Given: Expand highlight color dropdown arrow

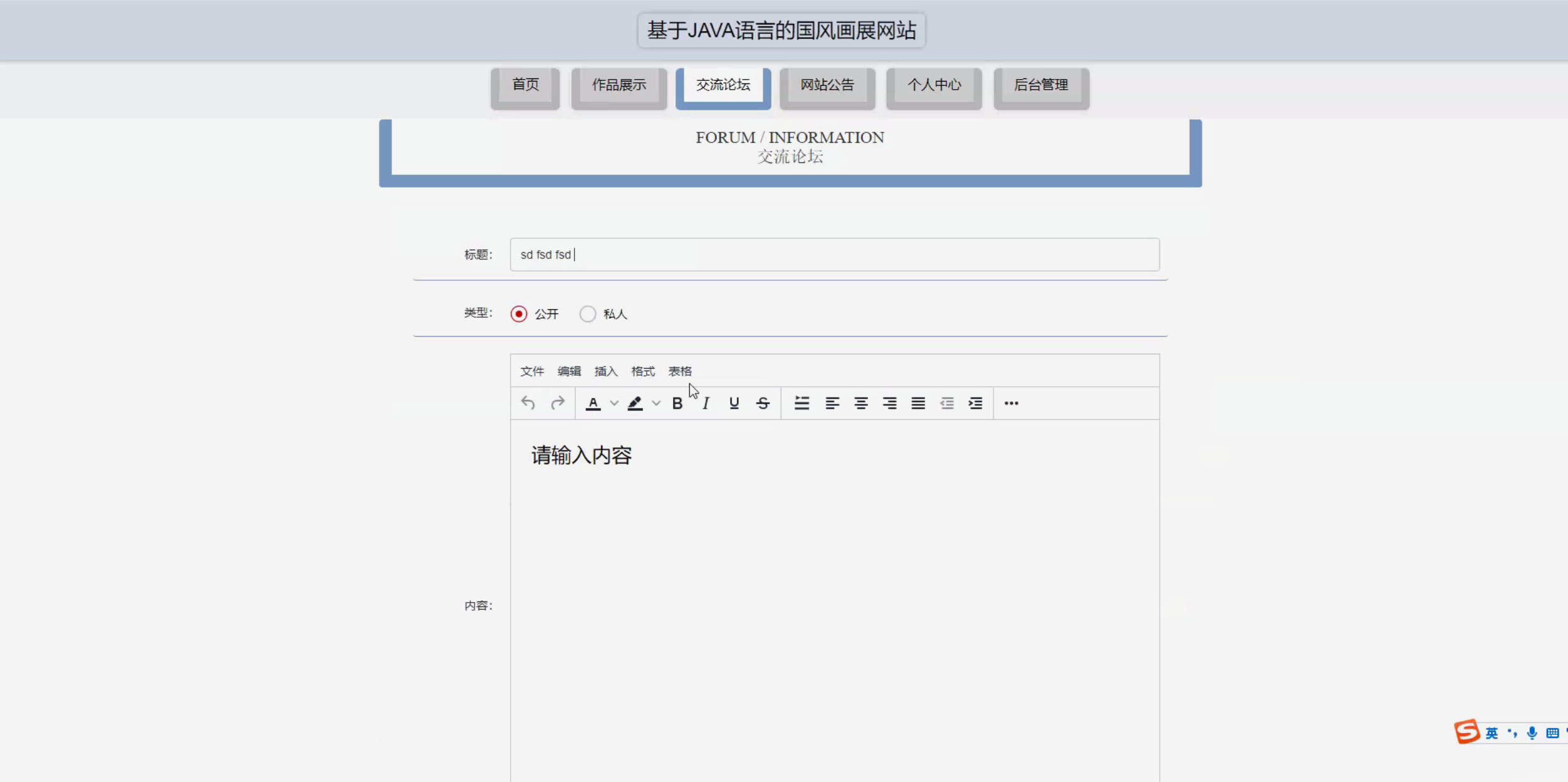Looking at the screenshot, I should (656, 403).
